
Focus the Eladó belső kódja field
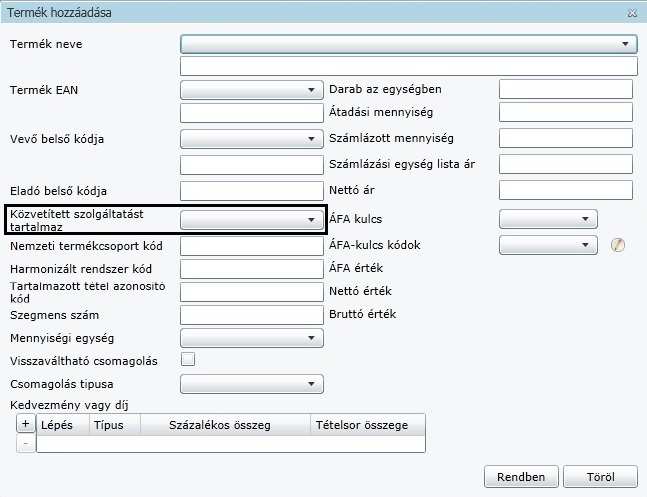click(252, 191)
